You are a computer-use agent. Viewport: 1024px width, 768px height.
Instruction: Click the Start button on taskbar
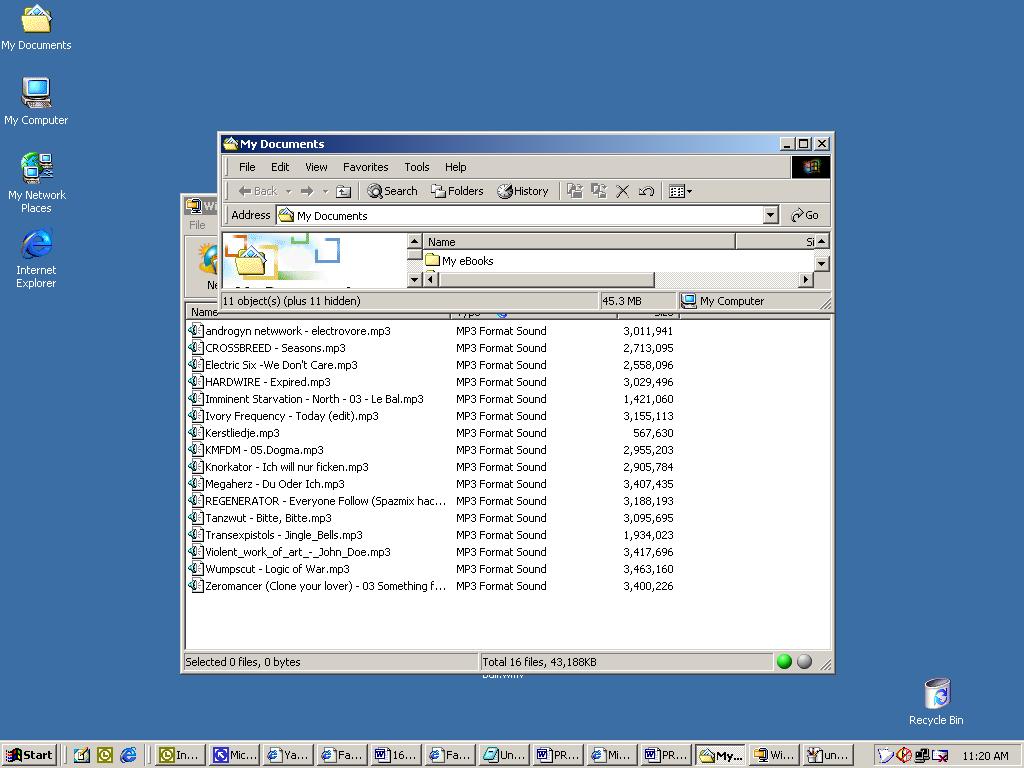[29, 755]
